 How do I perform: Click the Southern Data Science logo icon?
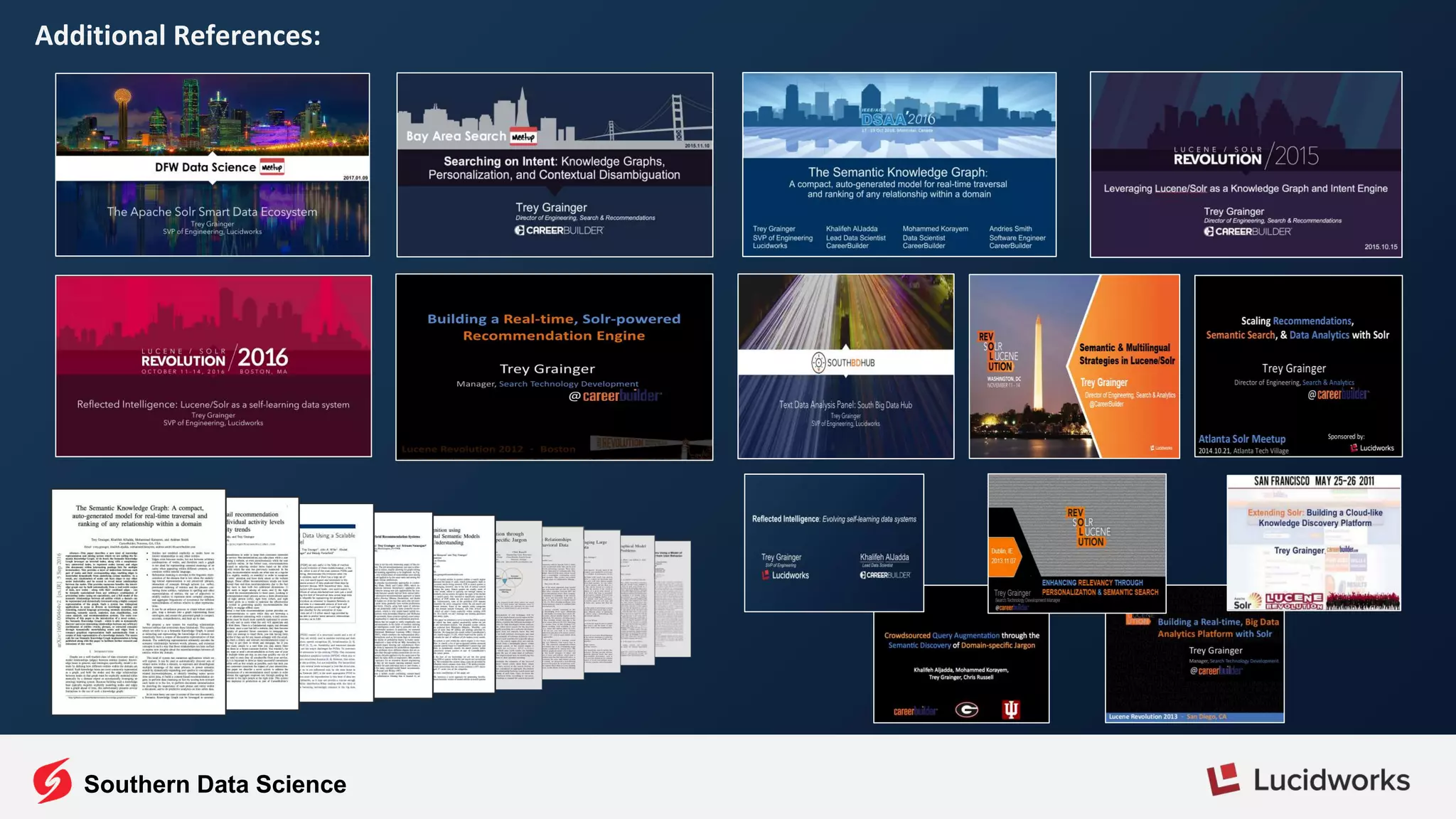tap(53, 781)
